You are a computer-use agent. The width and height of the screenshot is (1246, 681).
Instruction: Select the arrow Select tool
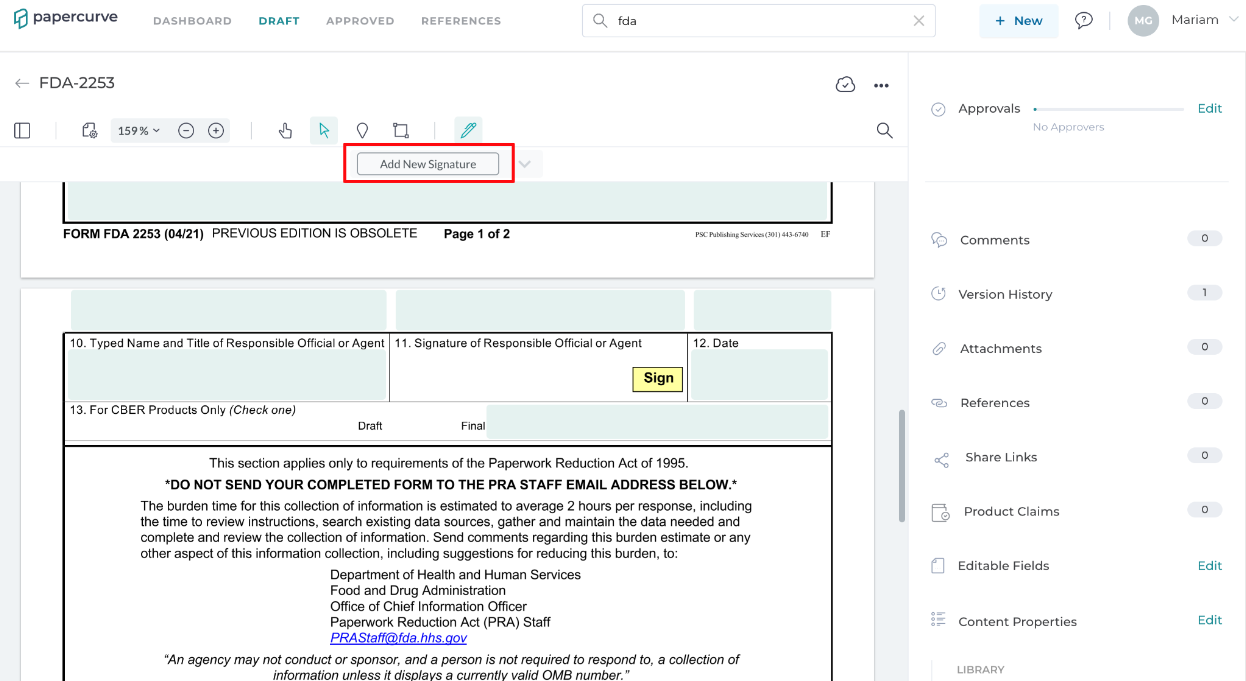[x=324, y=130]
